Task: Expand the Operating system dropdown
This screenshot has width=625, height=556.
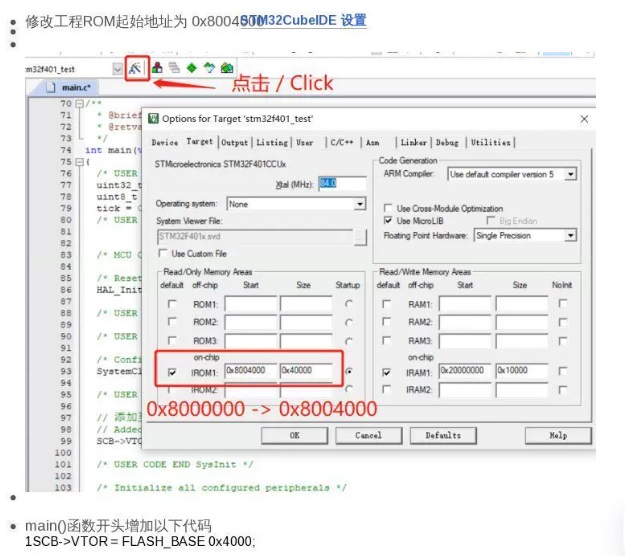Action: (360, 204)
